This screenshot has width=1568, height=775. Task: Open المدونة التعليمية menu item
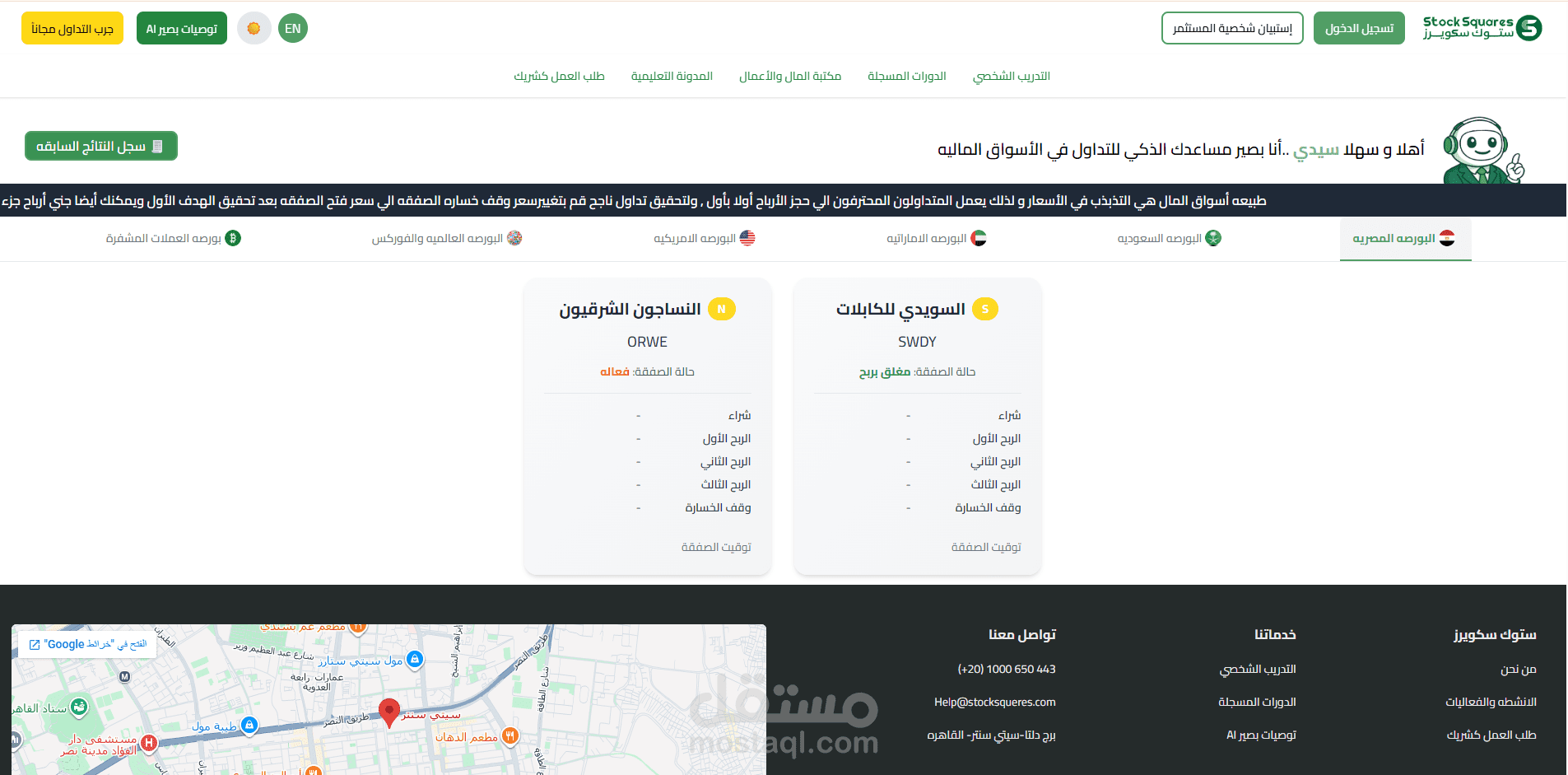pyautogui.click(x=672, y=76)
